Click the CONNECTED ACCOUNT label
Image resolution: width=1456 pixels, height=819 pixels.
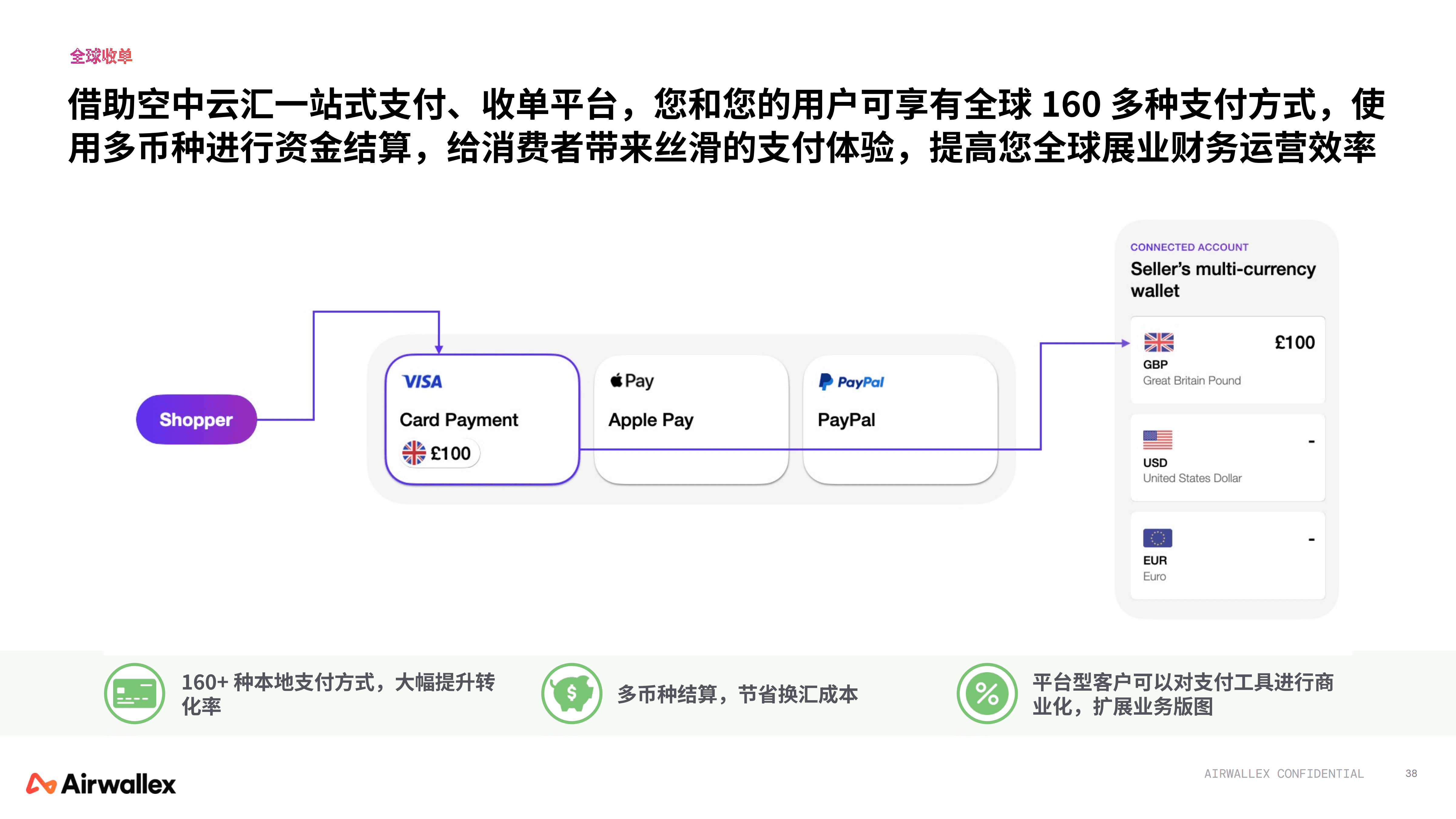(1189, 247)
